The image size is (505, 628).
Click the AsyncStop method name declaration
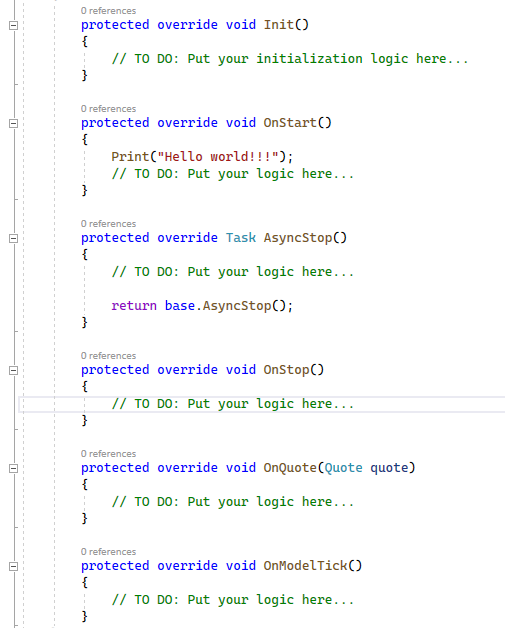298,238
